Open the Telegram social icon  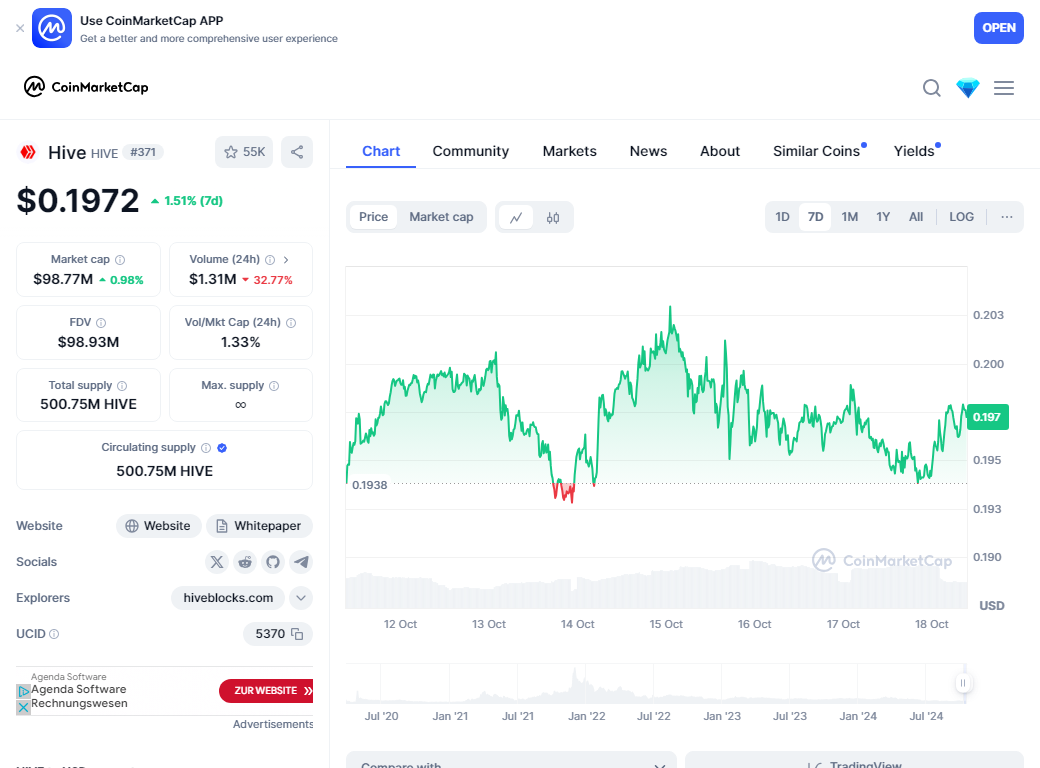[301, 562]
